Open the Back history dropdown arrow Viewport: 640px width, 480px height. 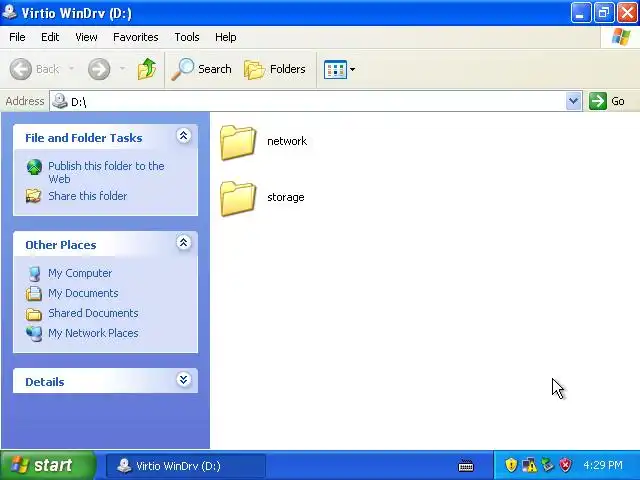point(71,69)
